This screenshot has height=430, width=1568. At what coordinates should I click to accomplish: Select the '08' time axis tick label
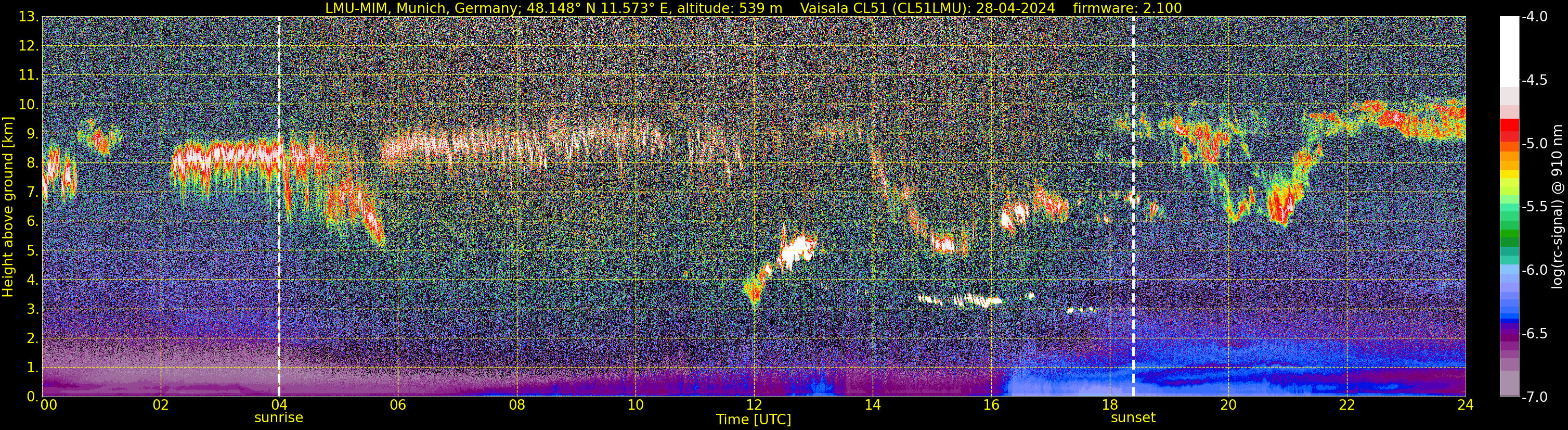(517, 405)
